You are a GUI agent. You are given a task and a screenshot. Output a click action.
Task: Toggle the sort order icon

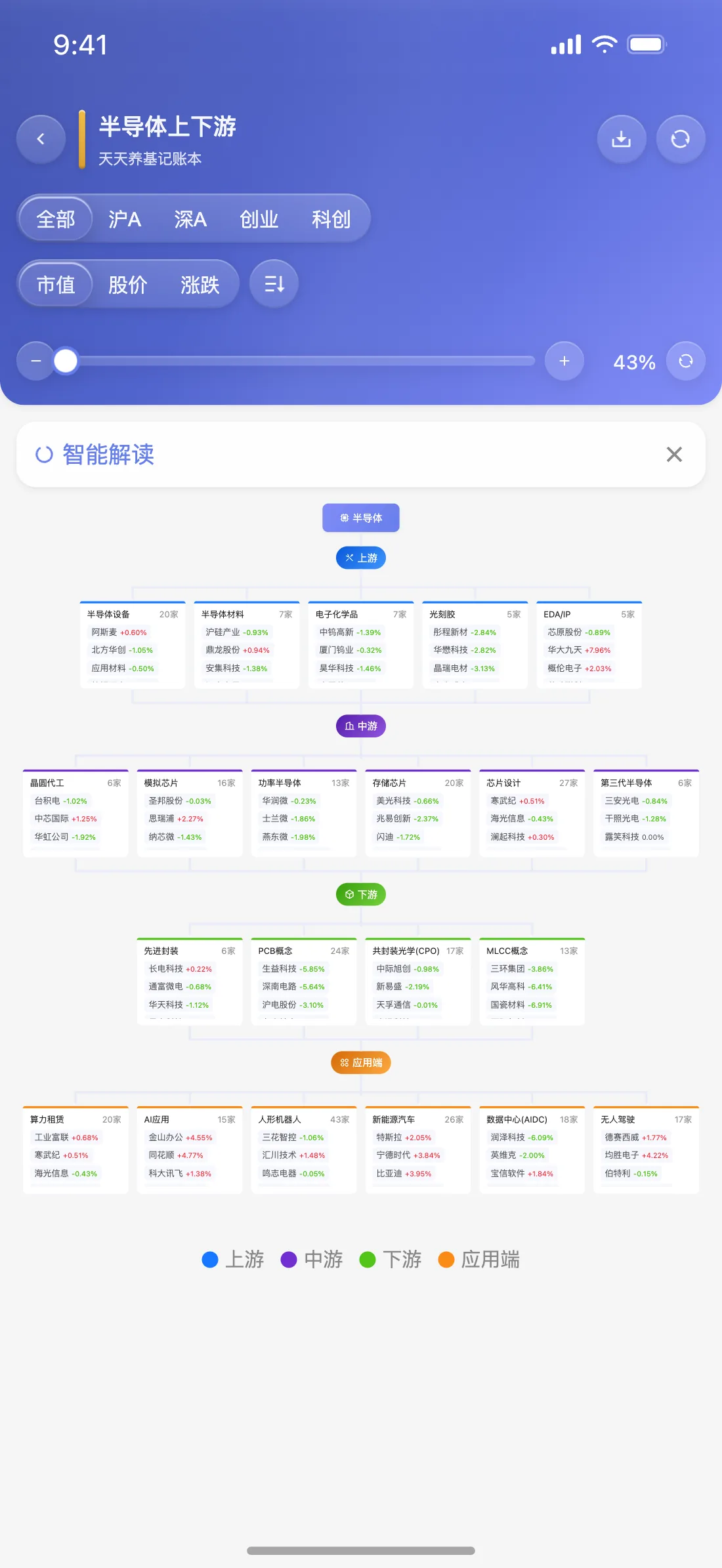(x=274, y=284)
